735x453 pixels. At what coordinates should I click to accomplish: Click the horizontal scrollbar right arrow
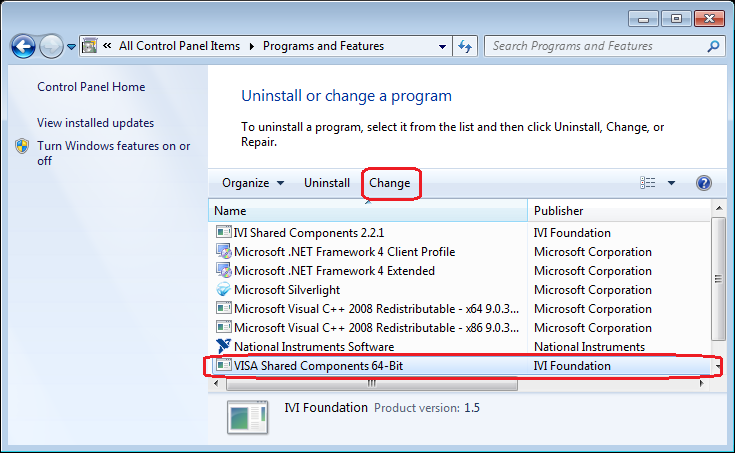pos(702,384)
